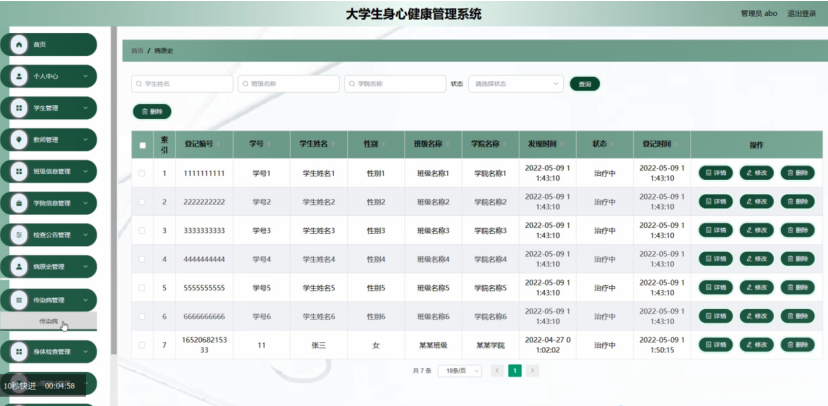Screen dimensions: 828x406
Task: Click 管理员 abo account label
Action: pos(759,14)
